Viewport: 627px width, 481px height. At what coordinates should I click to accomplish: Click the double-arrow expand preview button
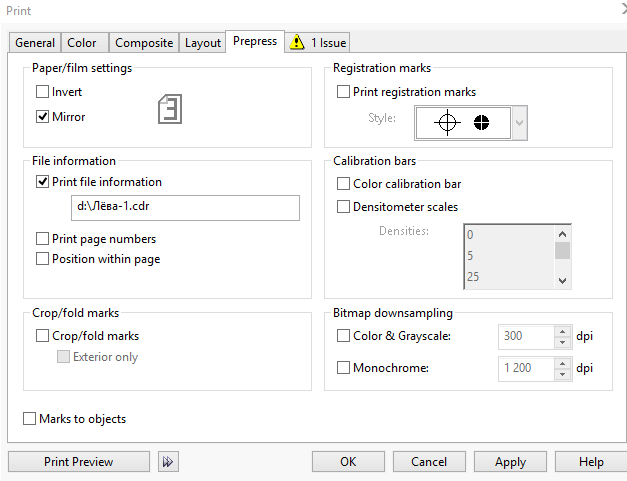[168, 462]
